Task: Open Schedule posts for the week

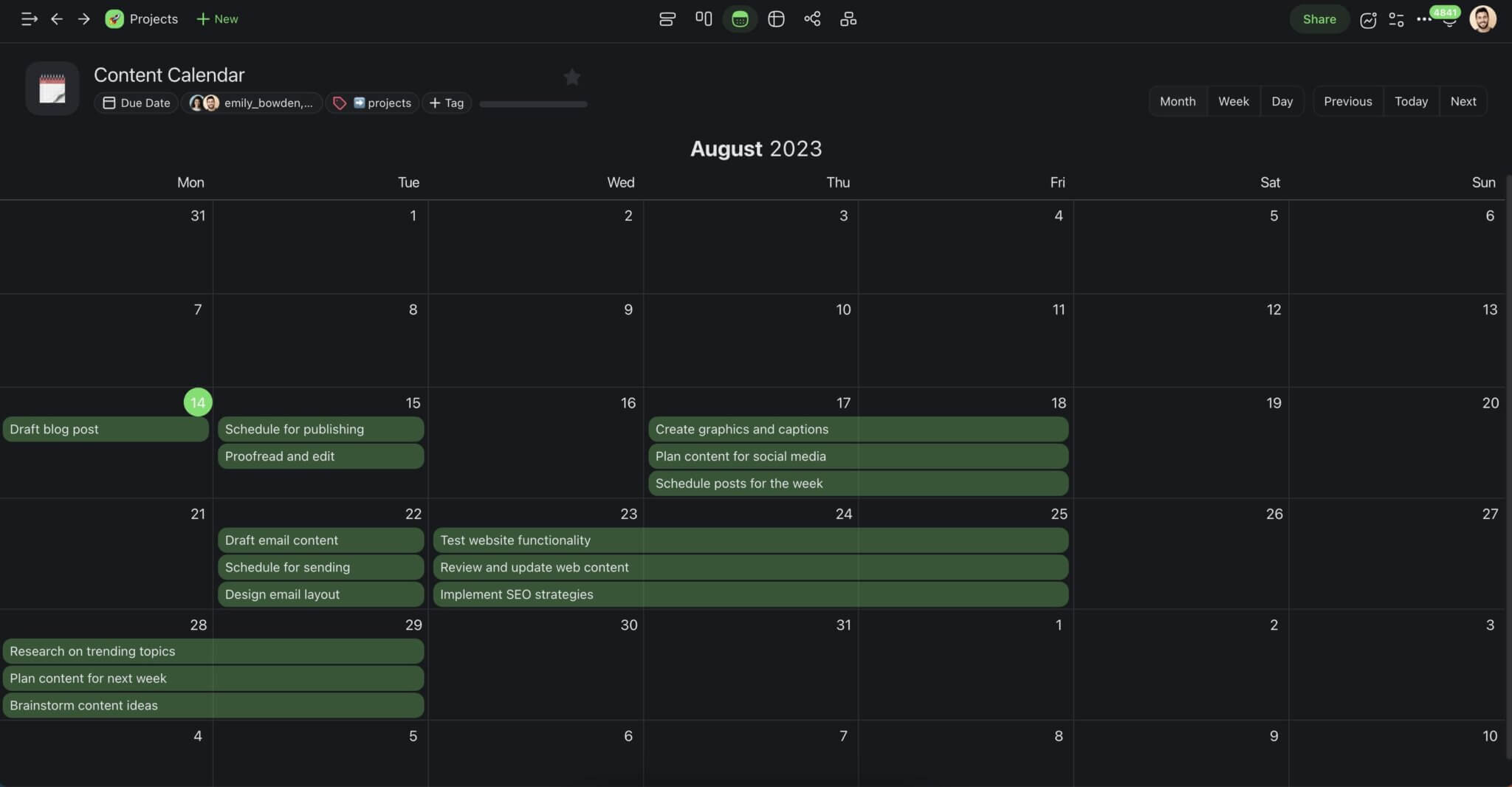Action: tap(858, 484)
